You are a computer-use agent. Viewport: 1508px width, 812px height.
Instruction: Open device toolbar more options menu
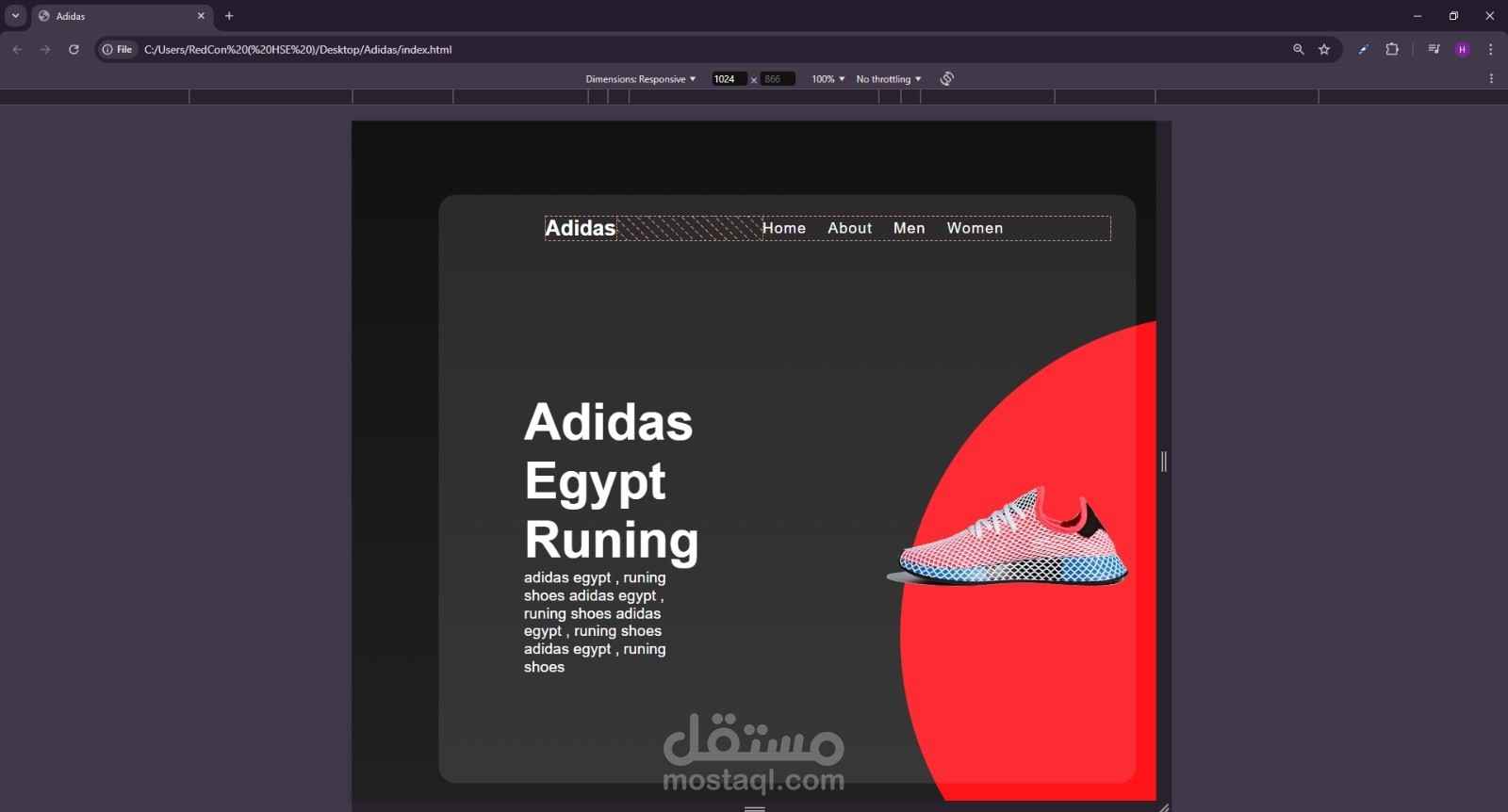pyautogui.click(x=1491, y=79)
